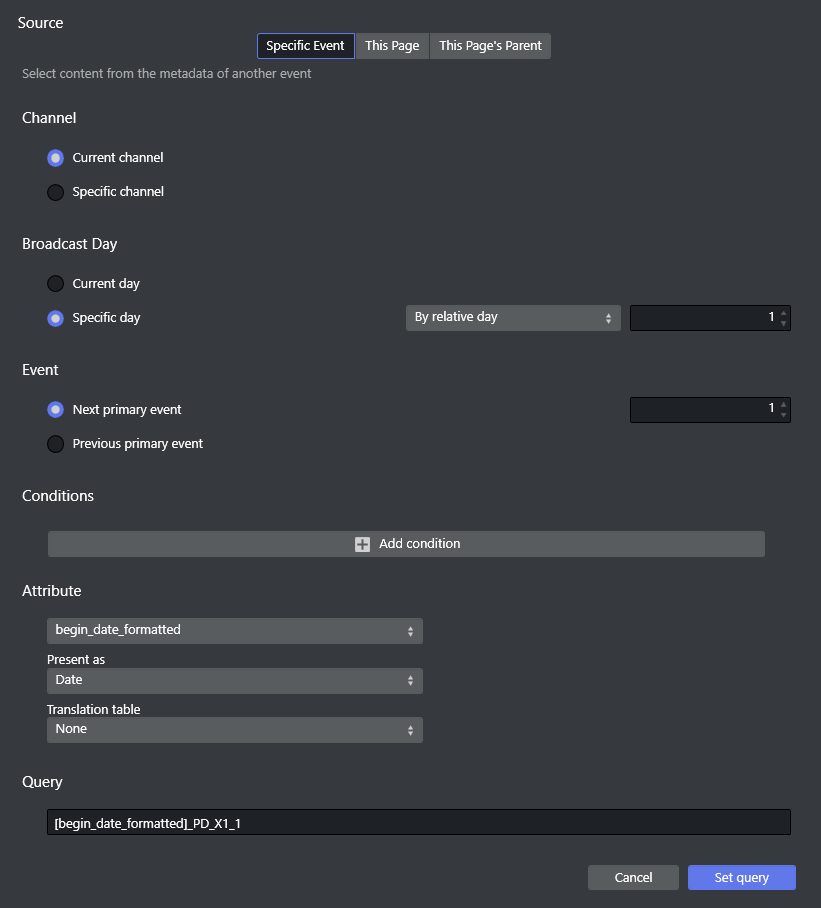
Task: Click the plus icon on Add condition
Action: pyautogui.click(x=362, y=544)
